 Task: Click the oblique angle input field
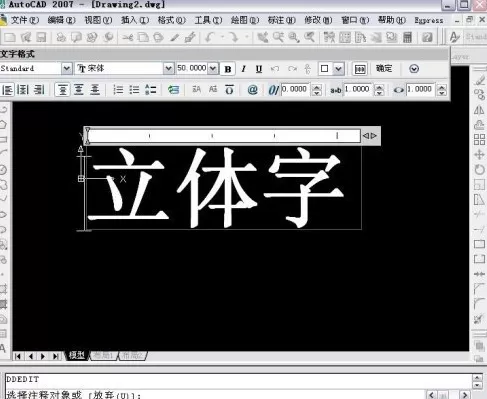click(x=296, y=89)
